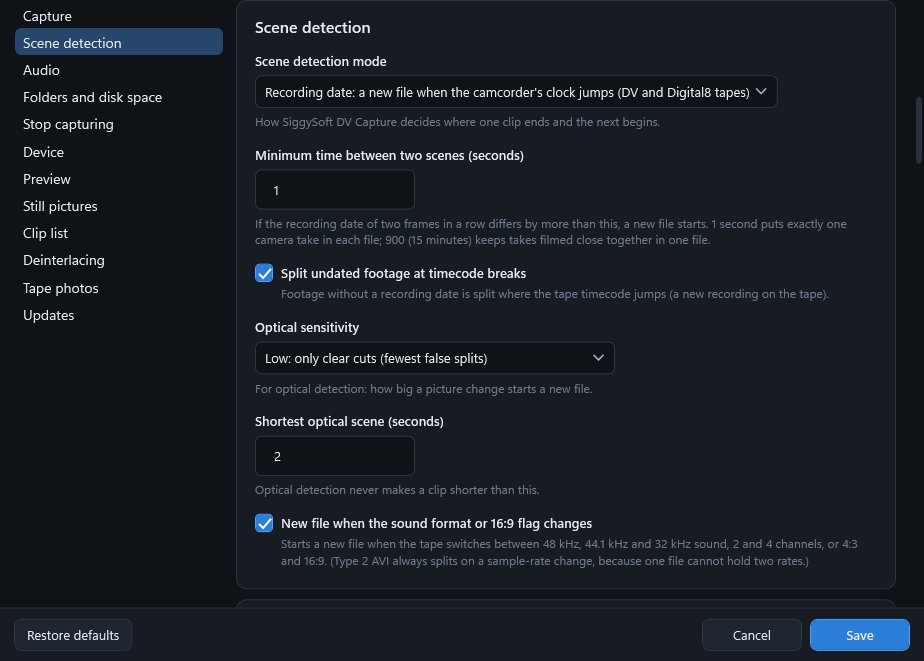Cancel the settings dialog

tap(751, 635)
